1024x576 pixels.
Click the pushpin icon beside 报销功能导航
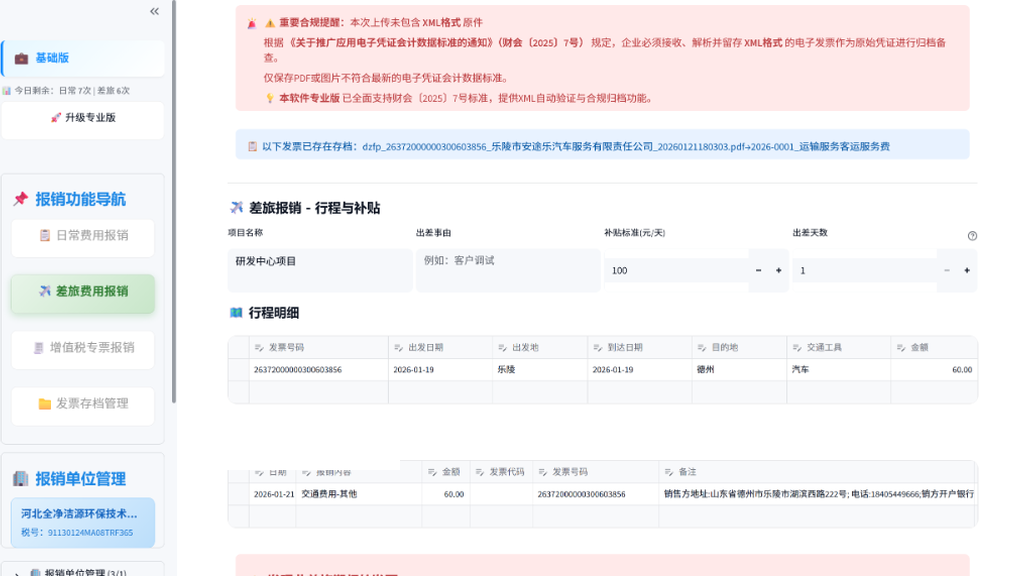19,197
